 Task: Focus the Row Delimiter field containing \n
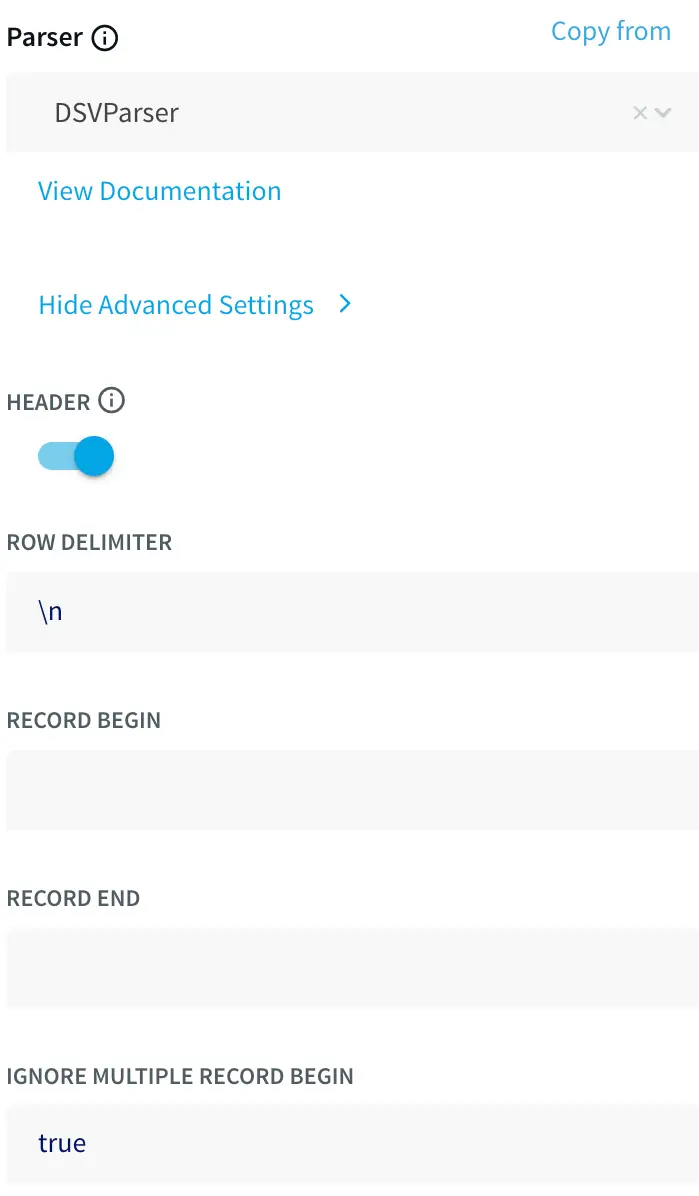coord(350,612)
